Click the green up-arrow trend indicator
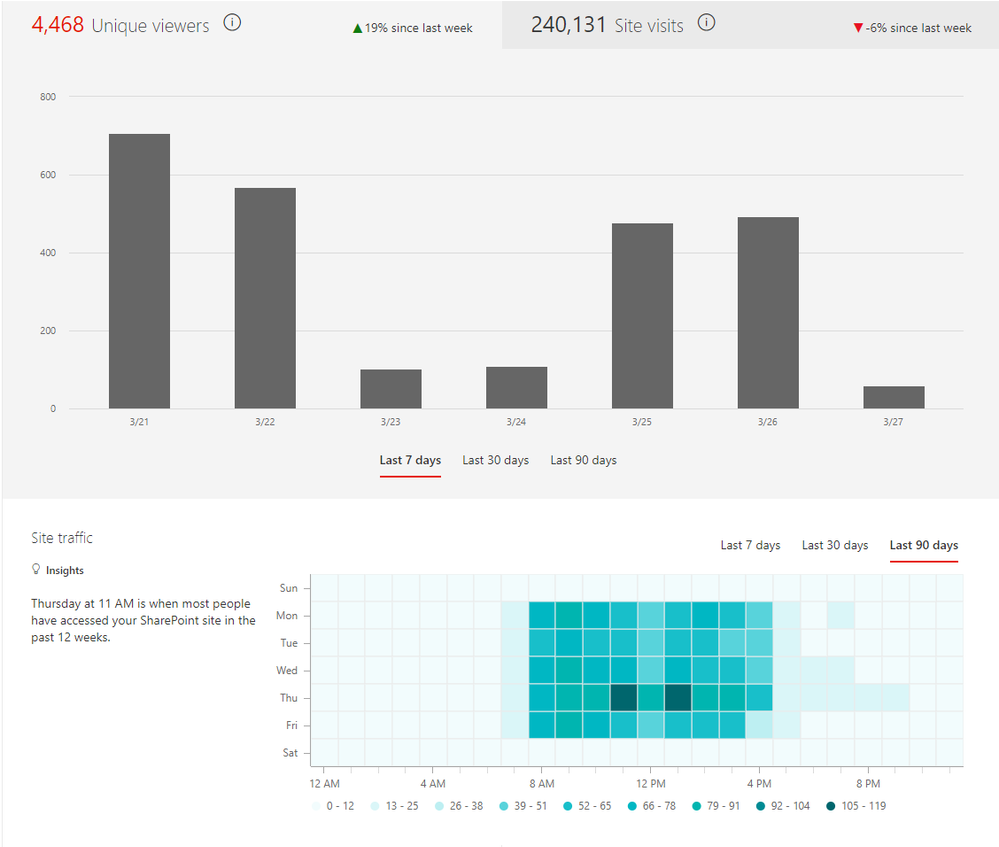 coord(357,28)
